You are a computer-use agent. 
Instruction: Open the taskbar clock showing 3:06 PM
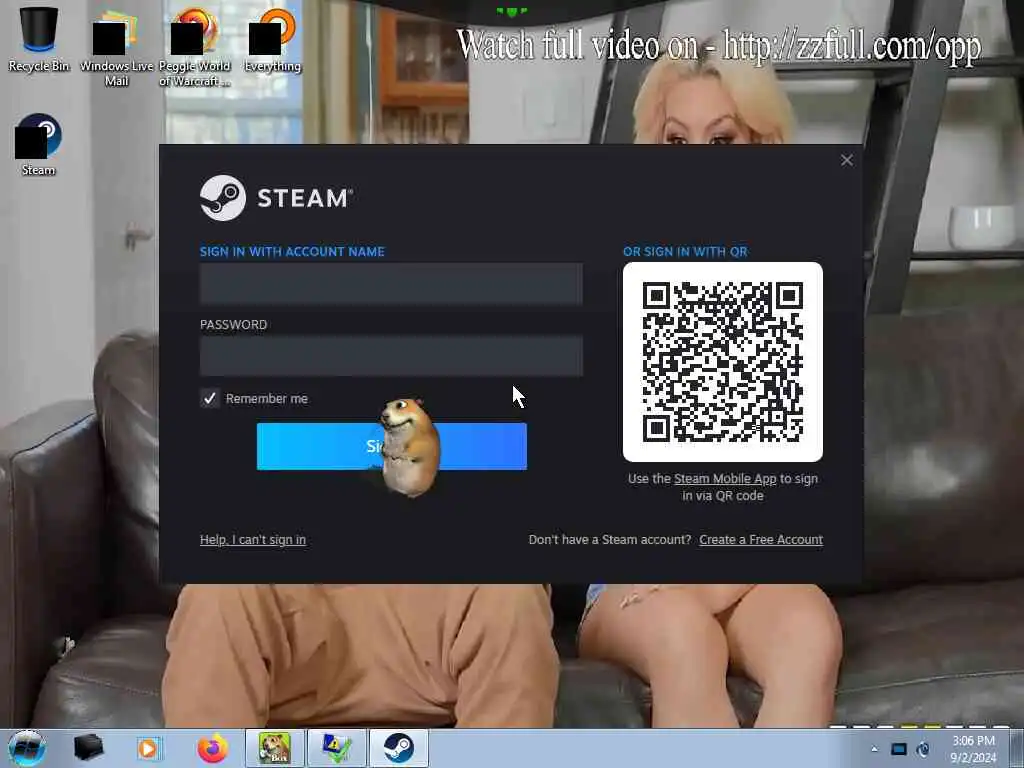pyautogui.click(x=973, y=749)
